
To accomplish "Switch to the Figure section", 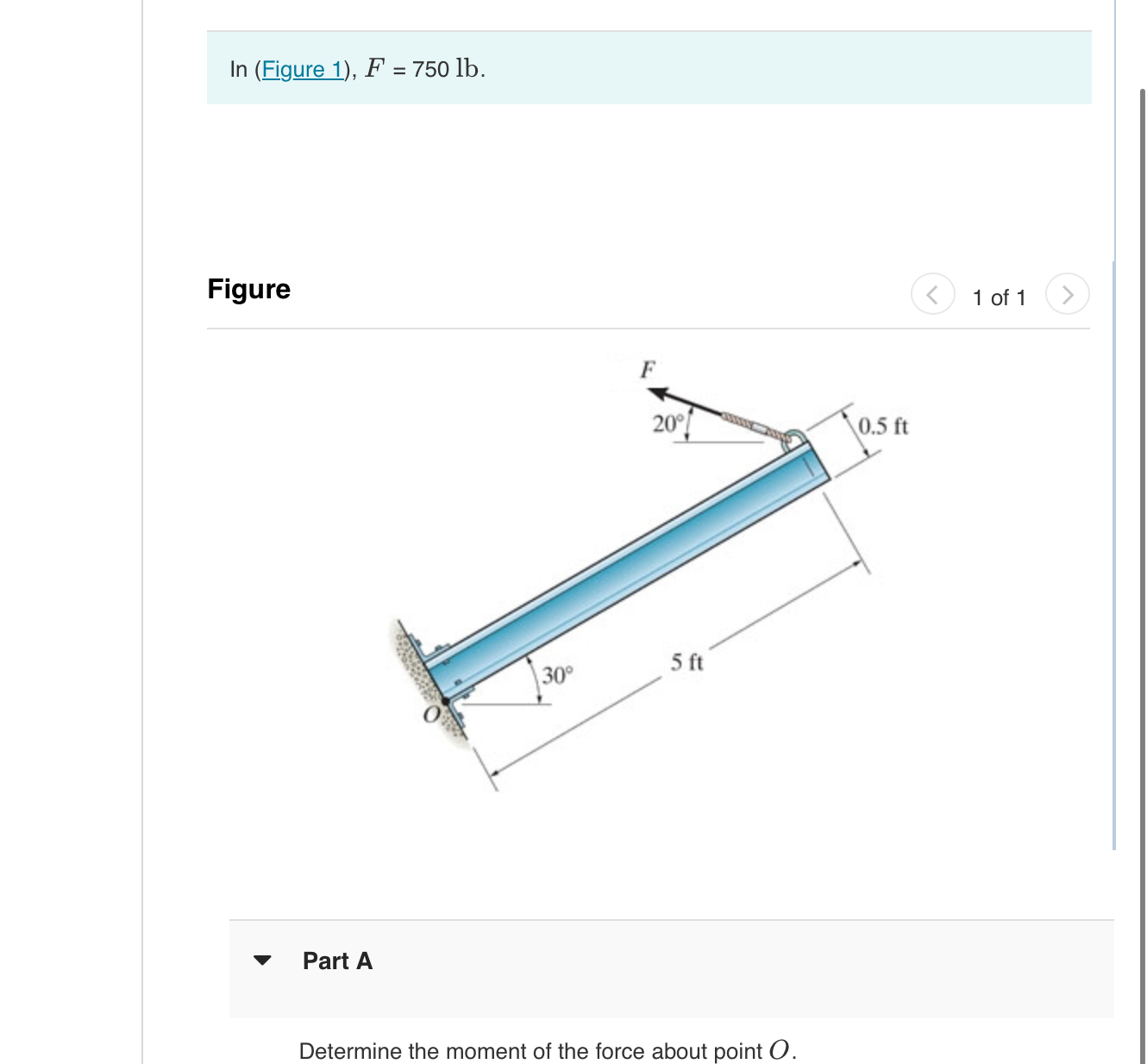I will point(248,289).
